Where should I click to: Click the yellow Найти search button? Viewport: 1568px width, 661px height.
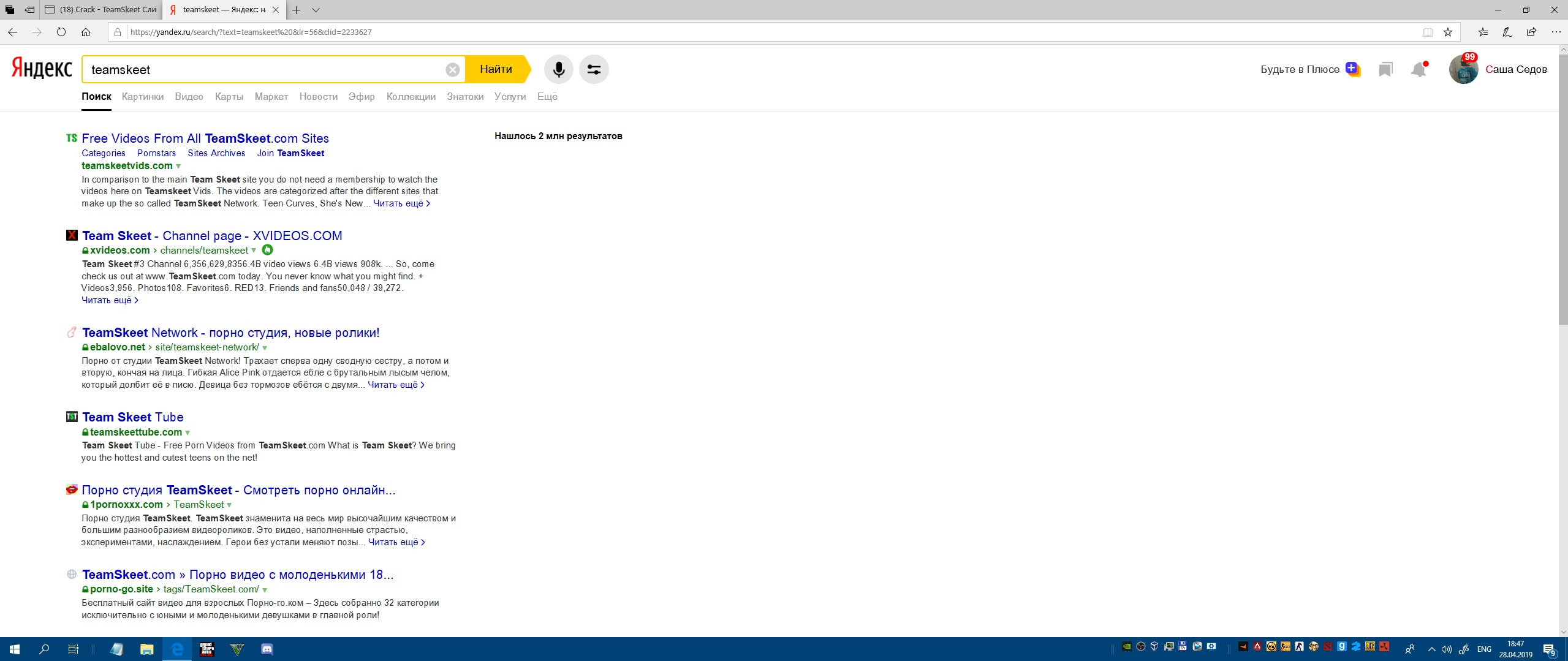click(496, 69)
